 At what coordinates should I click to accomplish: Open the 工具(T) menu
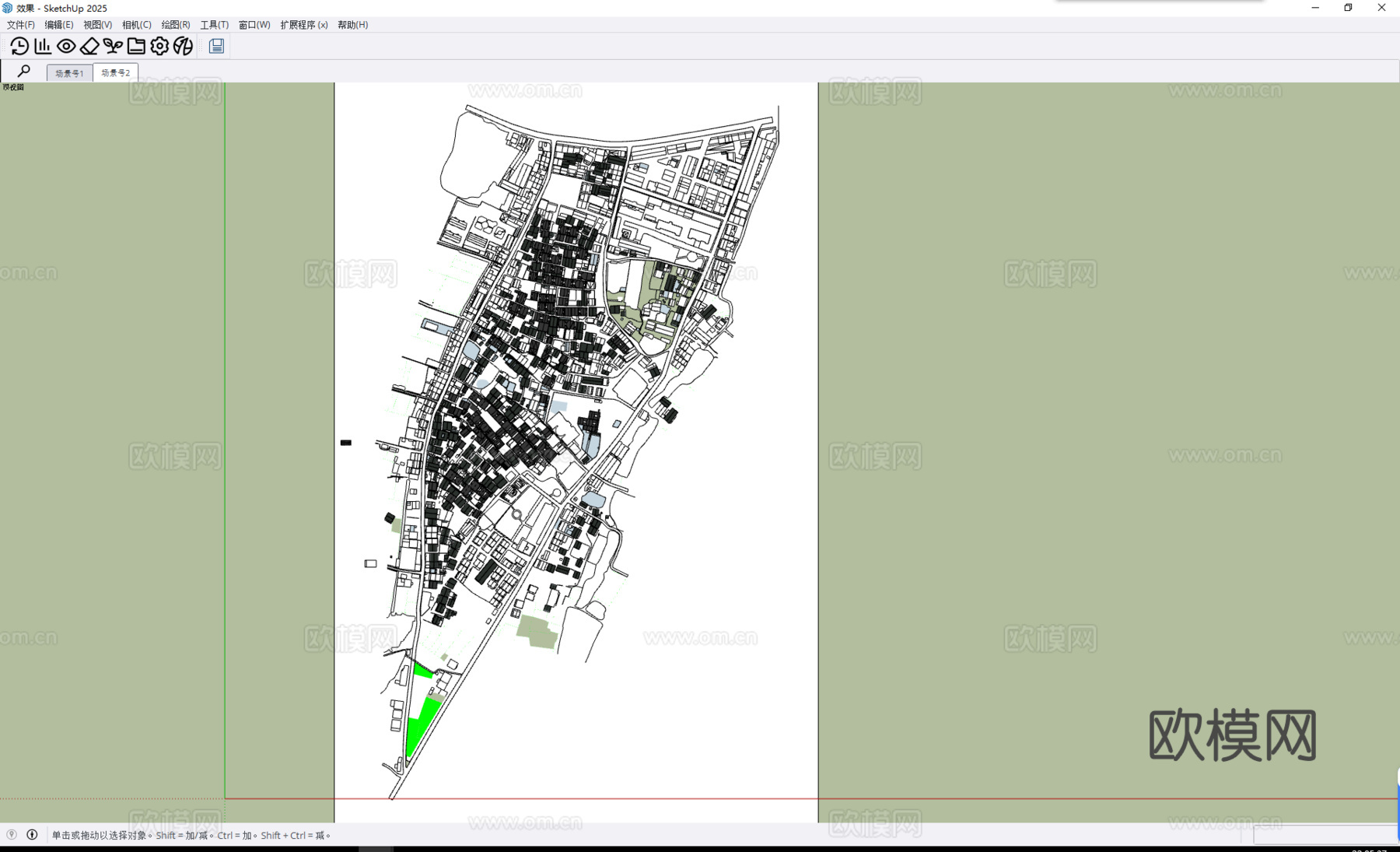pos(215,25)
